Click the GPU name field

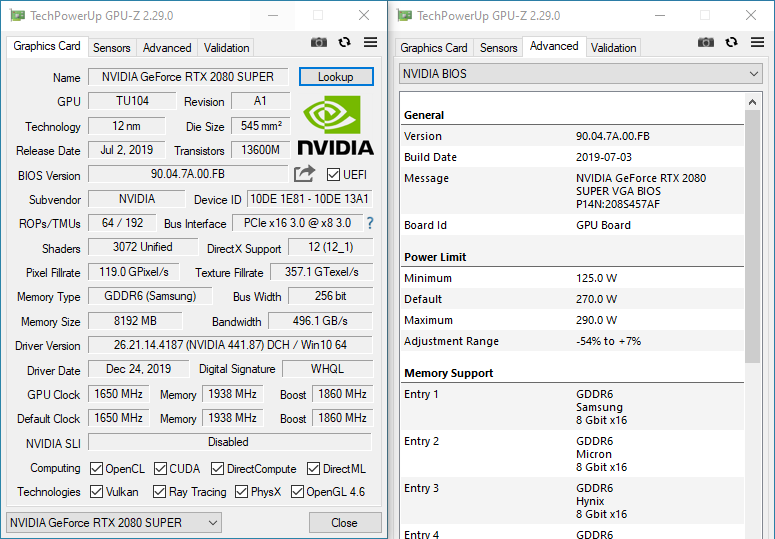pyautogui.click(x=188, y=77)
